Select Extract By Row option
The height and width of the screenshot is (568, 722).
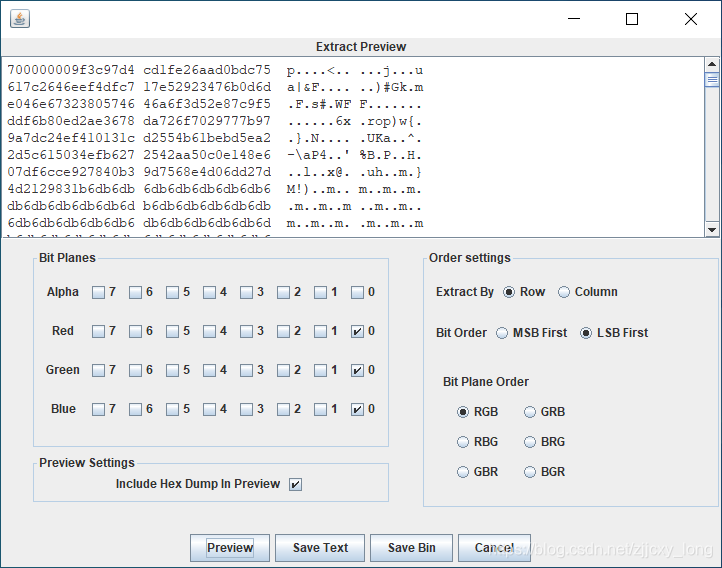(509, 292)
